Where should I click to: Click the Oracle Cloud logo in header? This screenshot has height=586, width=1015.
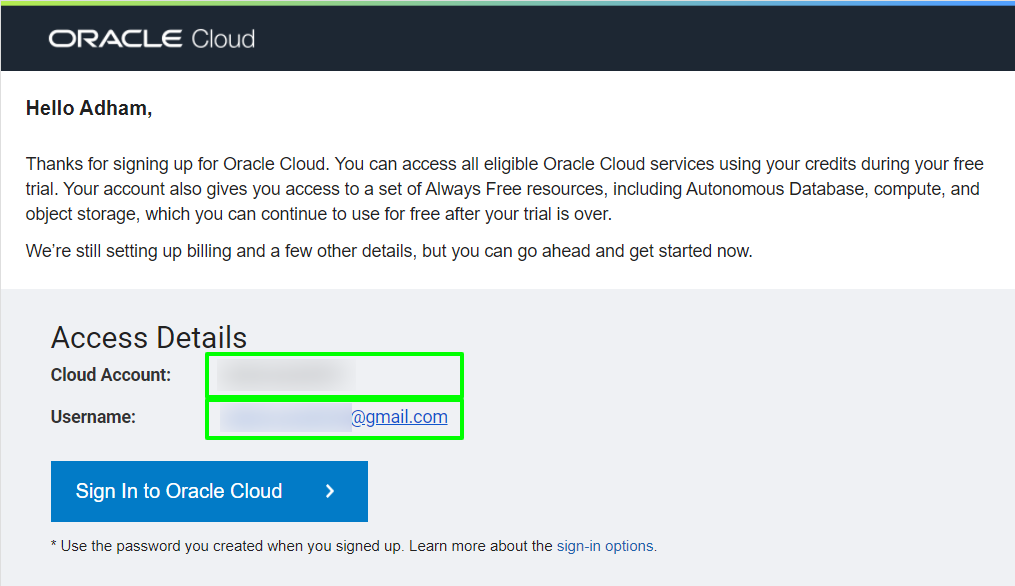point(151,39)
